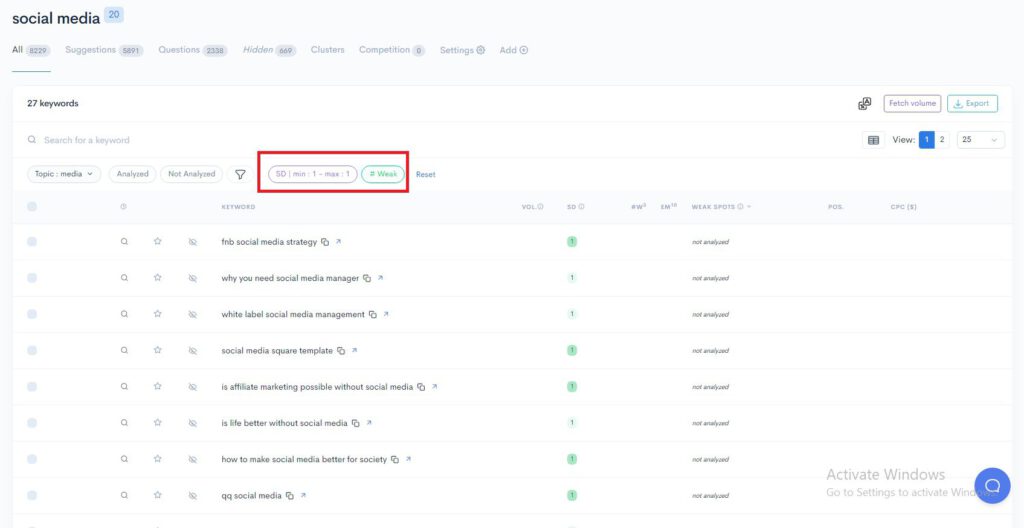Check the fnb social media strategy row
The height and width of the screenshot is (528, 1024).
tap(32, 242)
